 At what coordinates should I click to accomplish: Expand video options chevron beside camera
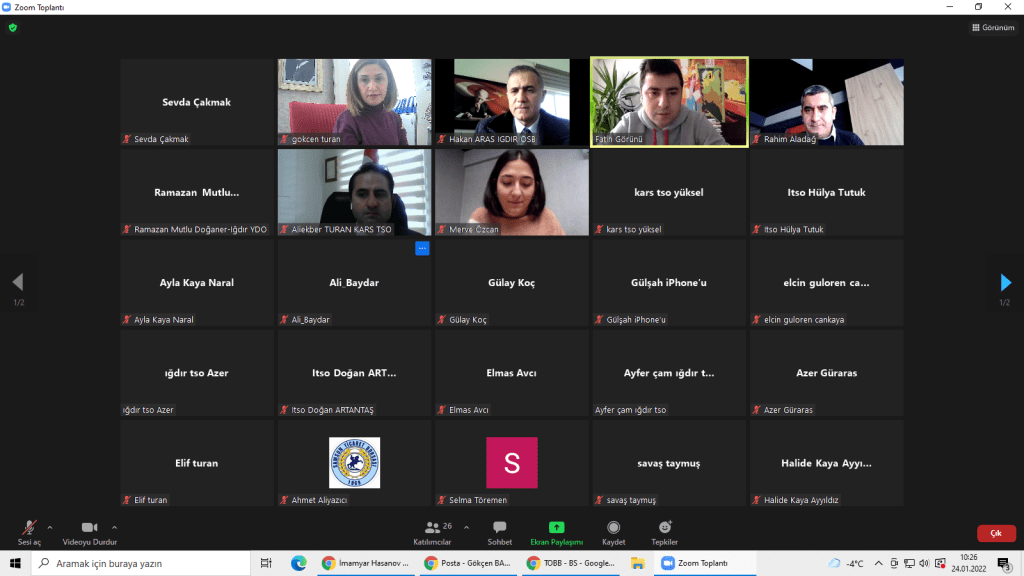[x=114, y=527]
